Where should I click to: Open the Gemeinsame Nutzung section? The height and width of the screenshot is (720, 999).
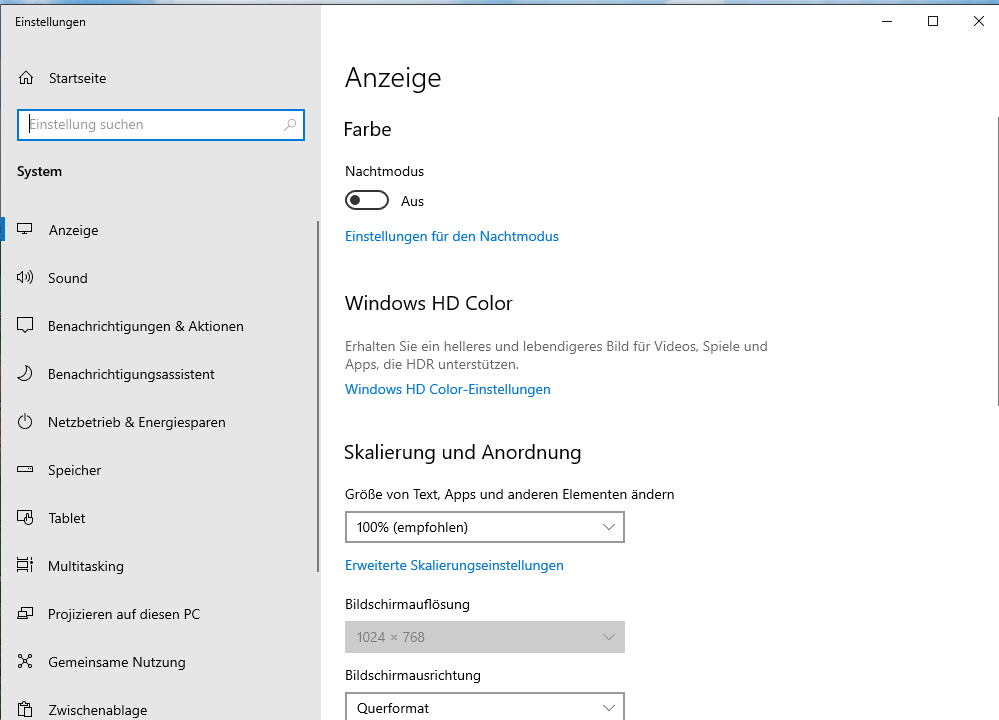click(x=116, y=662)
